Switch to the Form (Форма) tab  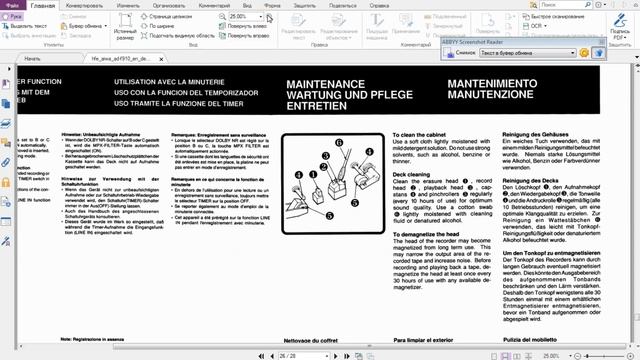click(272, 6)
